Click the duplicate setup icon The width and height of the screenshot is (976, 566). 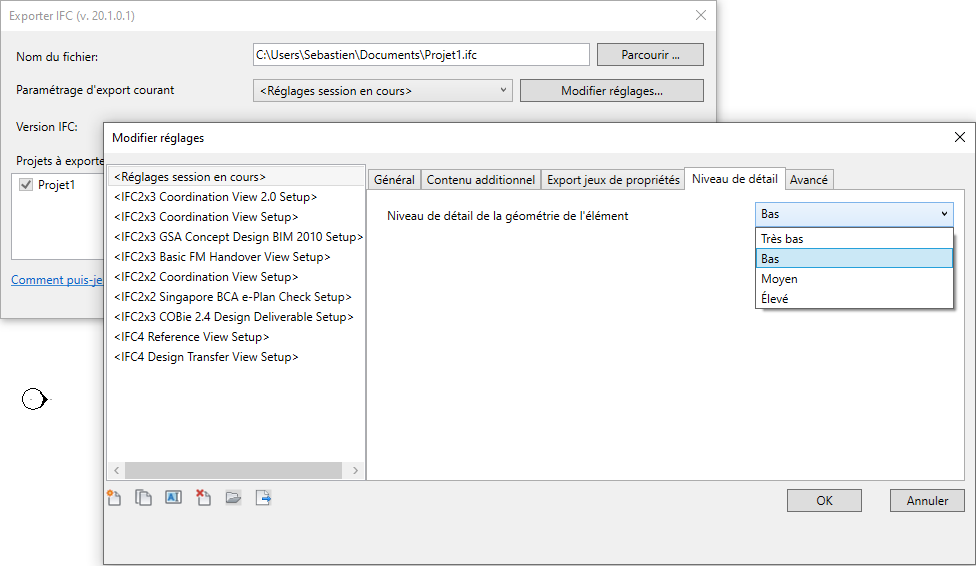[144, 498]
